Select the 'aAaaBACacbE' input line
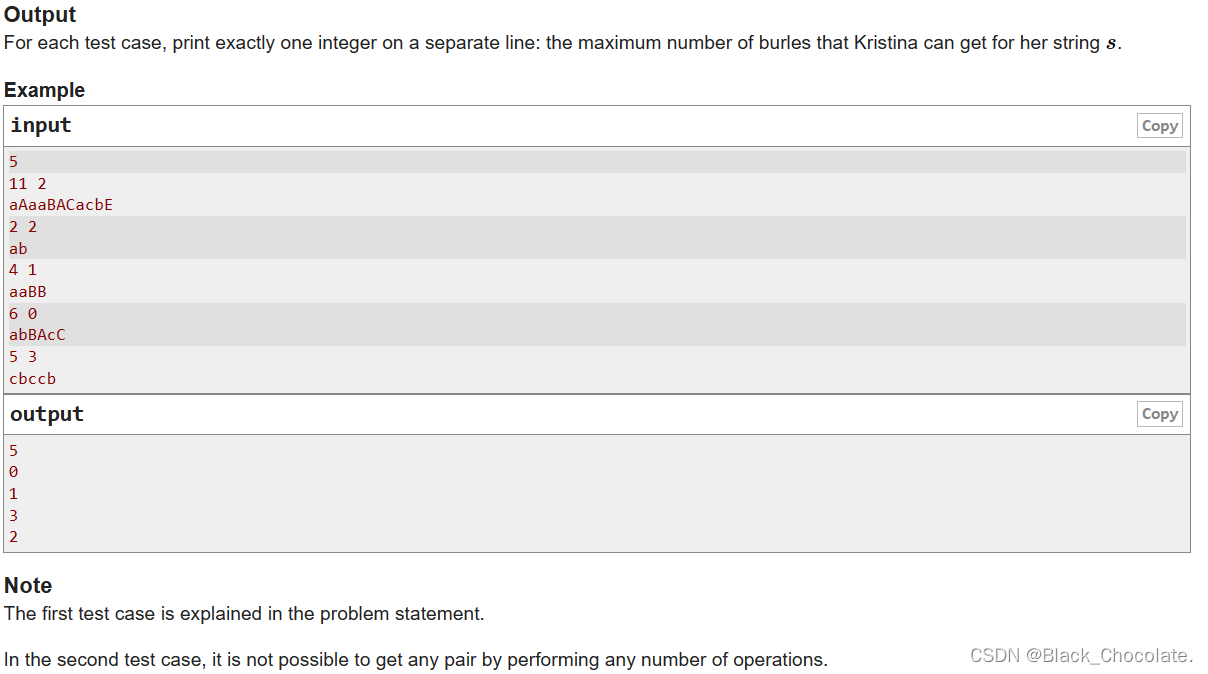This screenshot has width=1208, height=674. (x=61, y=205)
